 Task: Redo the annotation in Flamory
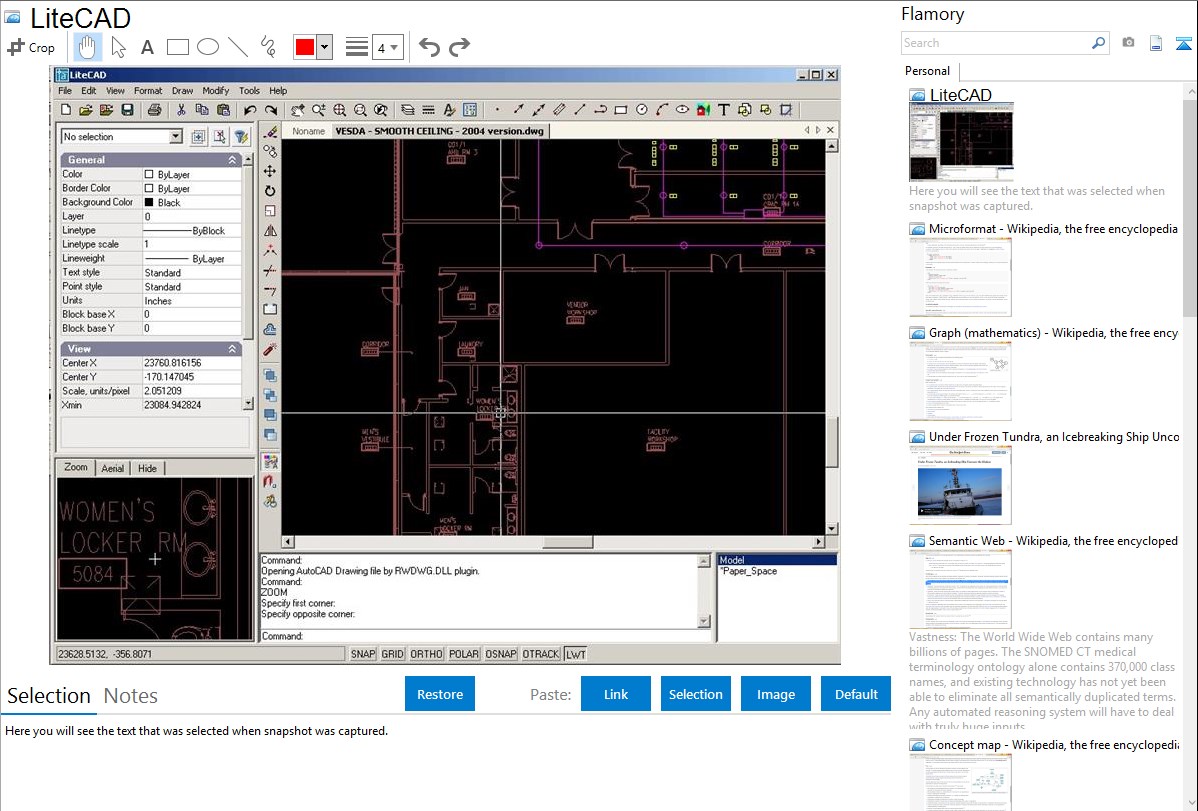point(459,47)
